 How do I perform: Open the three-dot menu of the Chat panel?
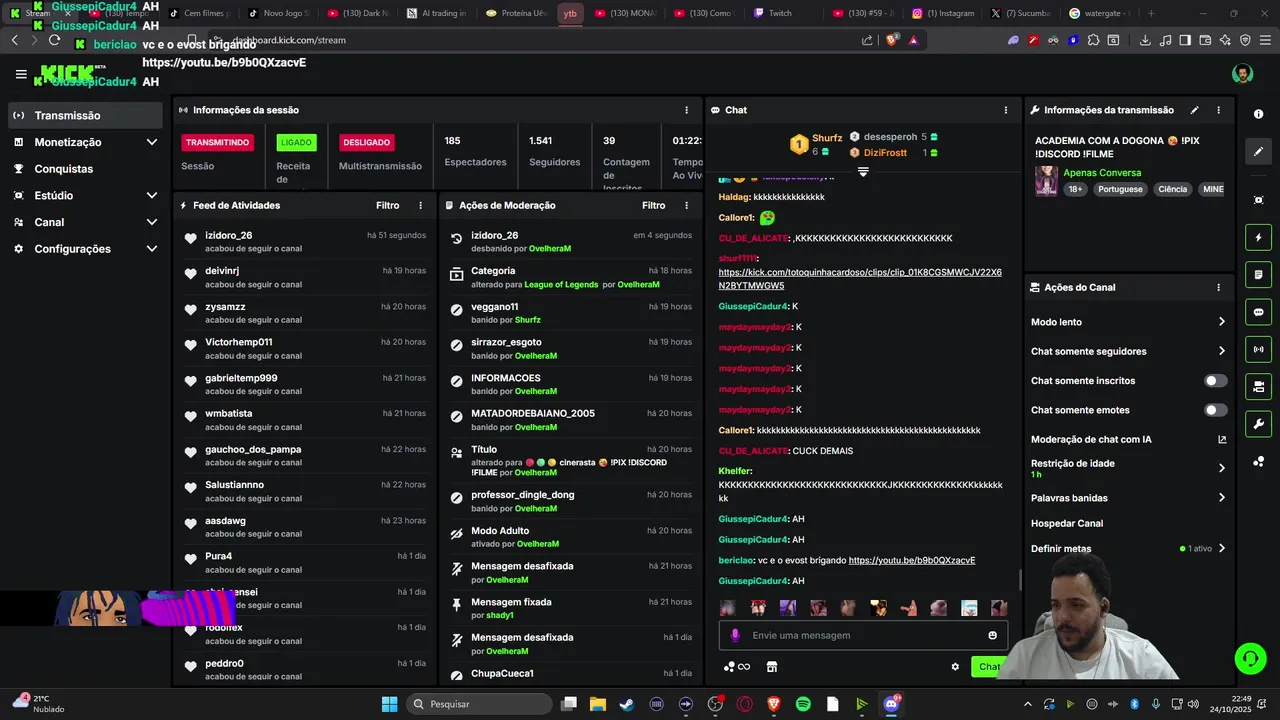coord(1006,110)
